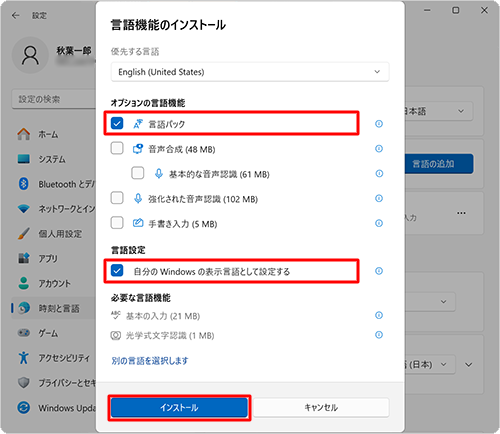Click the キャンセル button

pyautogui.click(x=321, y=407)
